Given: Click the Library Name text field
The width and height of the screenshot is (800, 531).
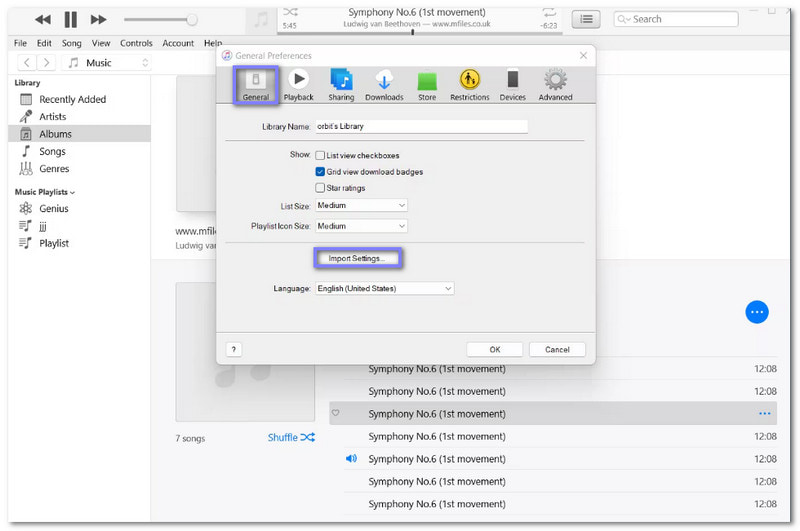Looking at the screenshot, I should click(421, 127).
